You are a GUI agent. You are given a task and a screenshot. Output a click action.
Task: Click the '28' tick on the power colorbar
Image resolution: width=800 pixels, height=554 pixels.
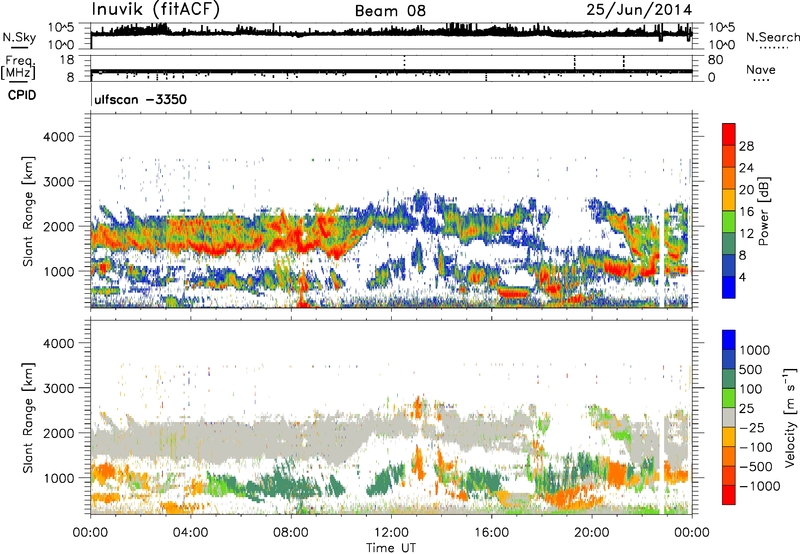746,146
